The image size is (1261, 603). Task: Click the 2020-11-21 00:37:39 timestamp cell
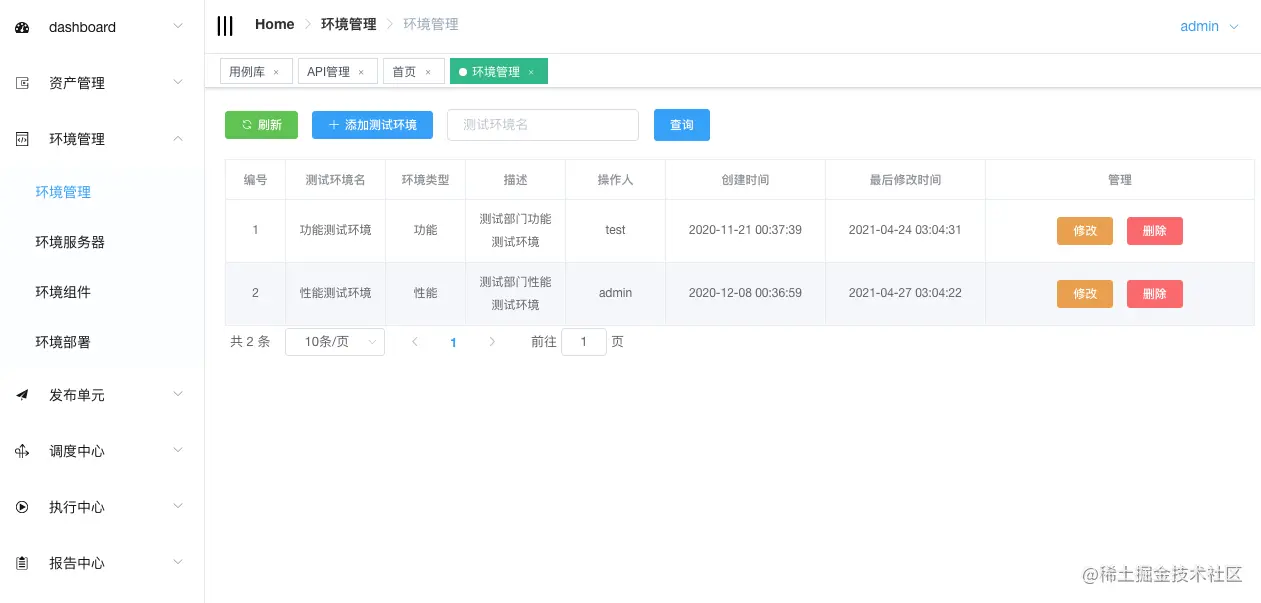(x=745, y=230)
